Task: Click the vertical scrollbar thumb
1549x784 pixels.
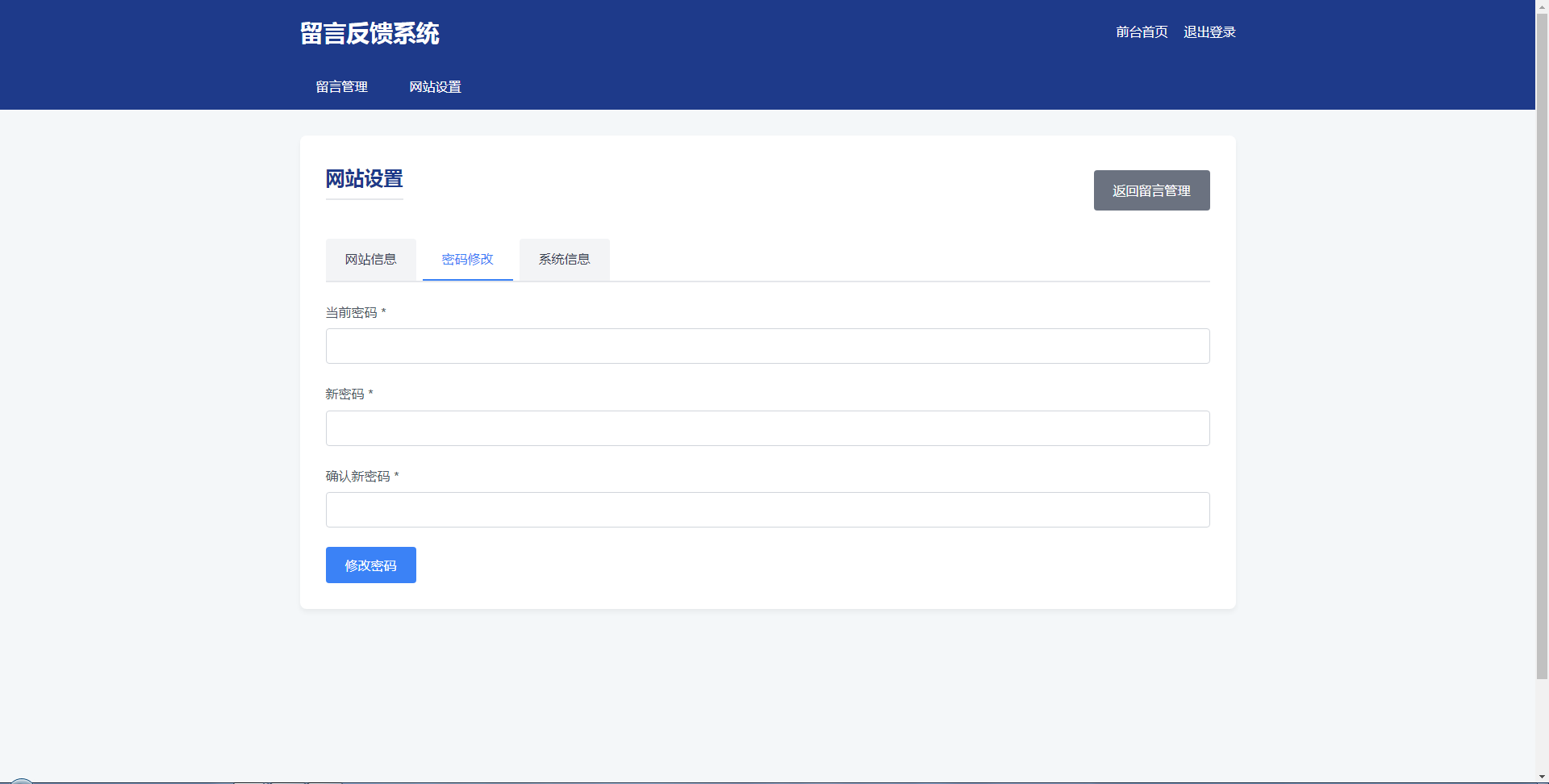Action: [x=1542, y=347]
